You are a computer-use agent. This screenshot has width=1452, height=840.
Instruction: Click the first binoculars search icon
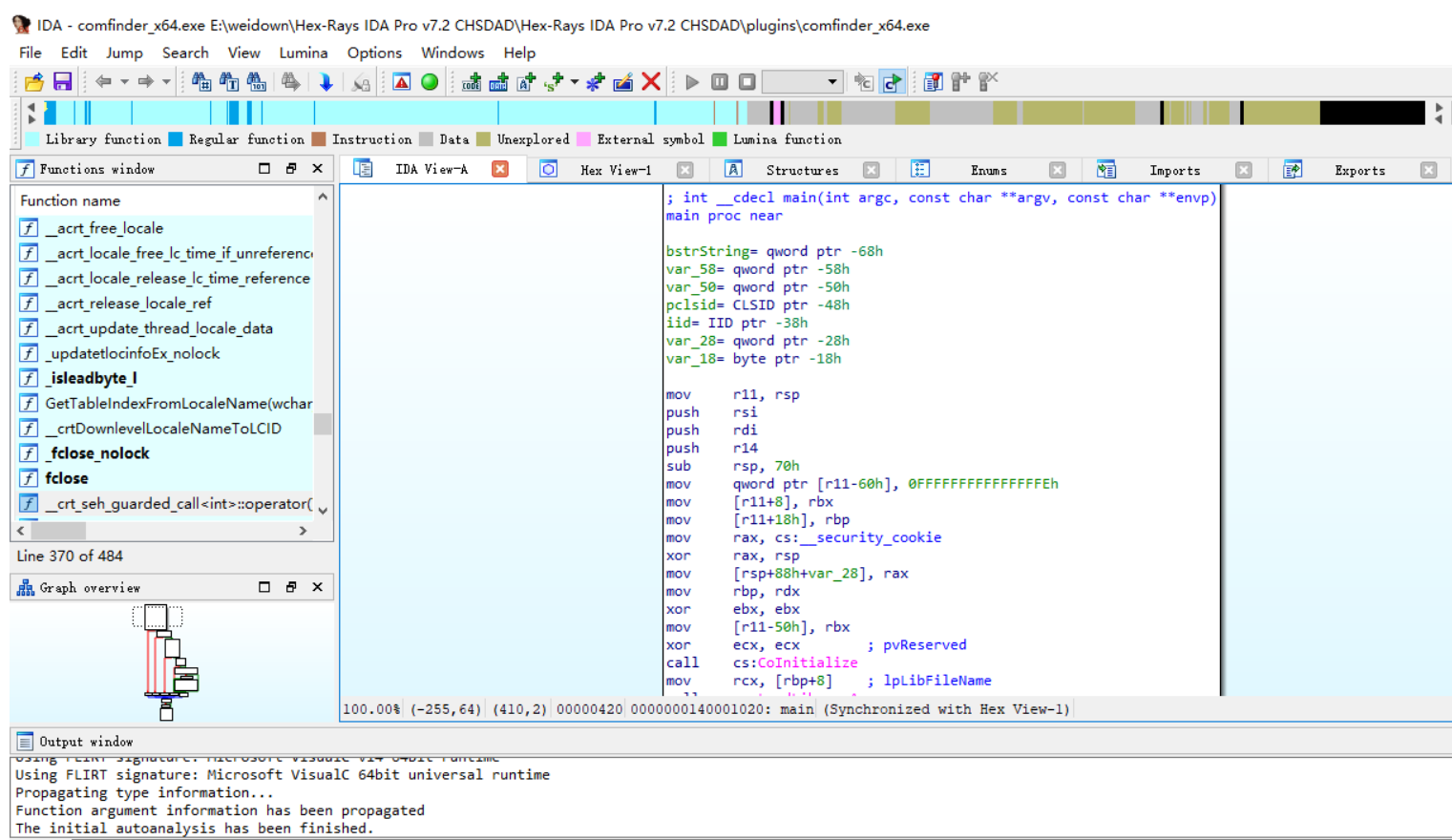201,82
